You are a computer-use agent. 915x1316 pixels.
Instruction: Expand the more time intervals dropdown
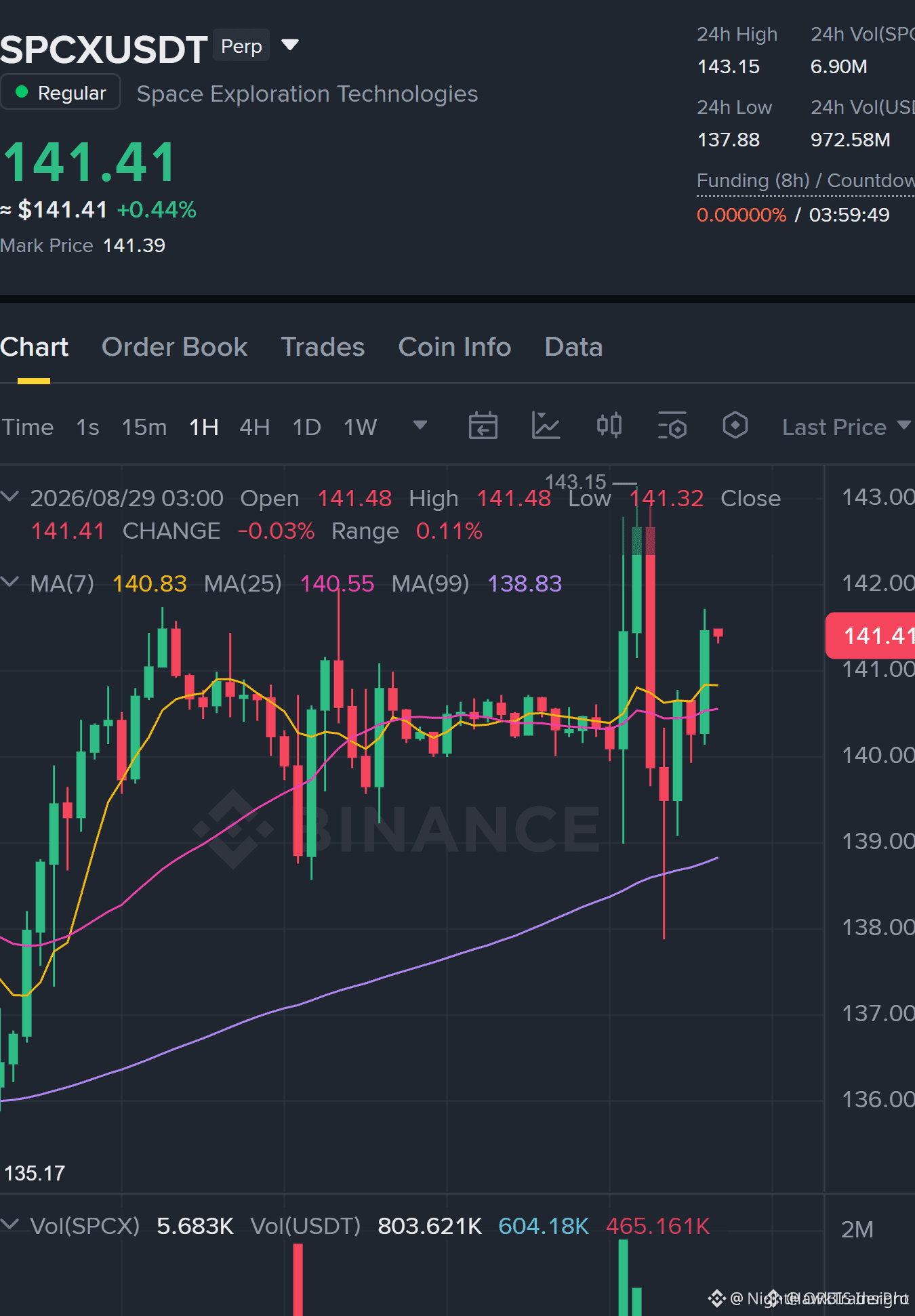(420, 426)
